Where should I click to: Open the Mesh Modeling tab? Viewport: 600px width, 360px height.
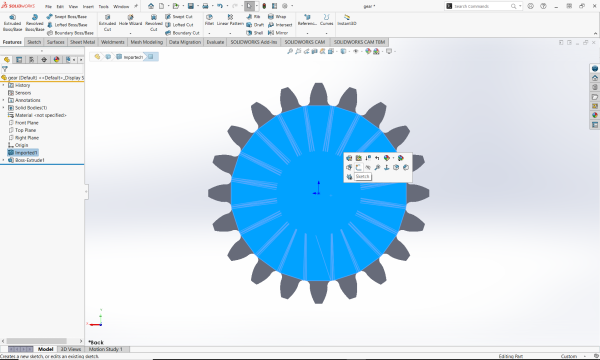[x=147, y=42]
